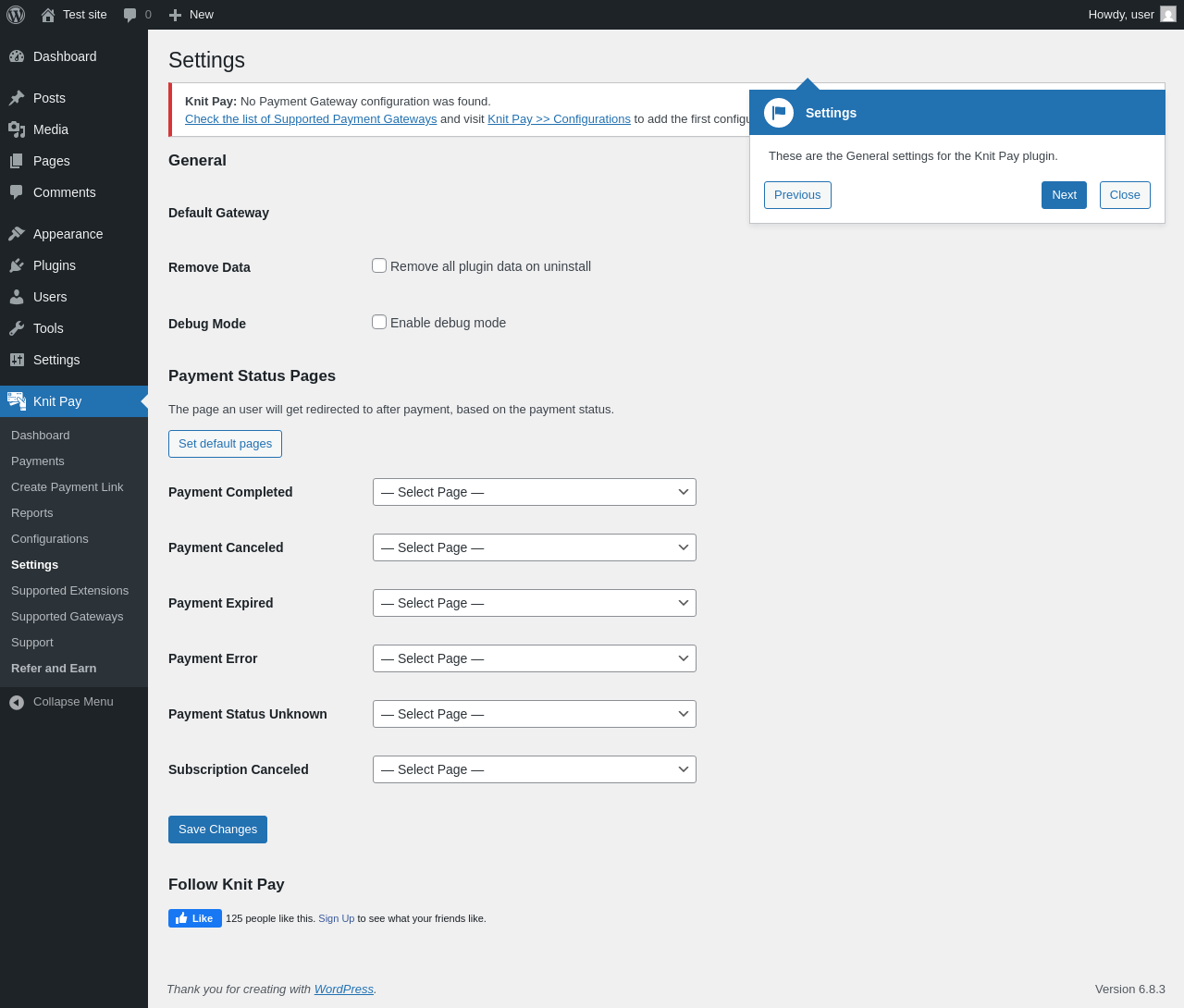Click the Settings sliders icon in sidebar
This screenshot has width=1184, height=1008.
(x=17, y=360)
